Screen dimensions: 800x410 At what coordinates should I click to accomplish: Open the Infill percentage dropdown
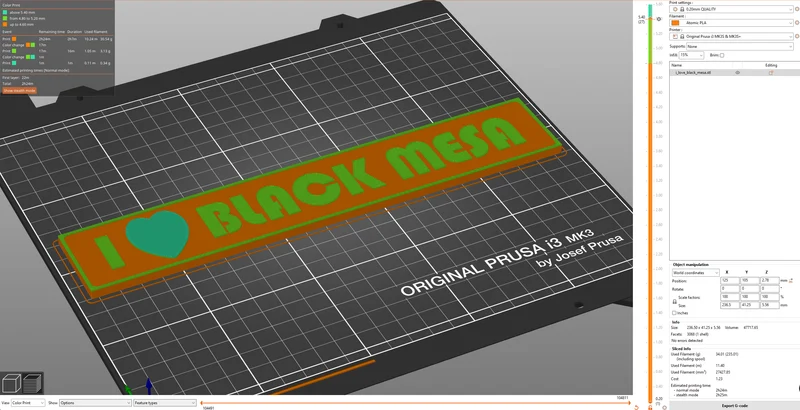coord(691,55)
